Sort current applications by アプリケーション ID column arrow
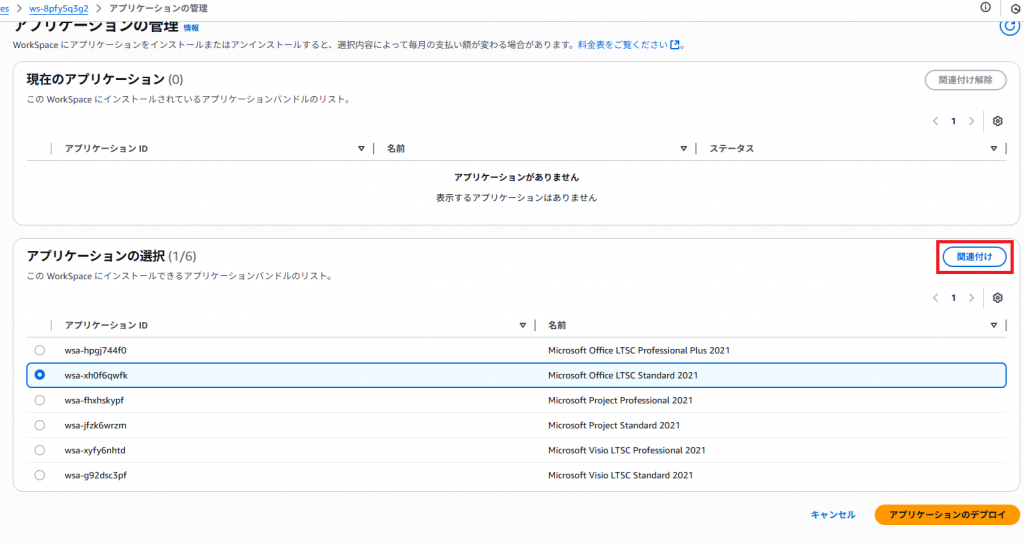 (361, 149)
